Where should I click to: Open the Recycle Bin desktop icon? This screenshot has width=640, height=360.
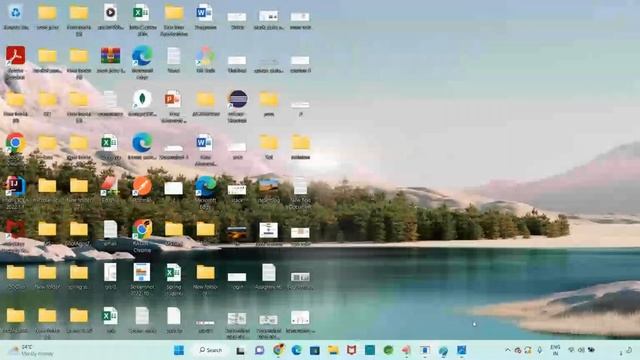pos(16,13)
